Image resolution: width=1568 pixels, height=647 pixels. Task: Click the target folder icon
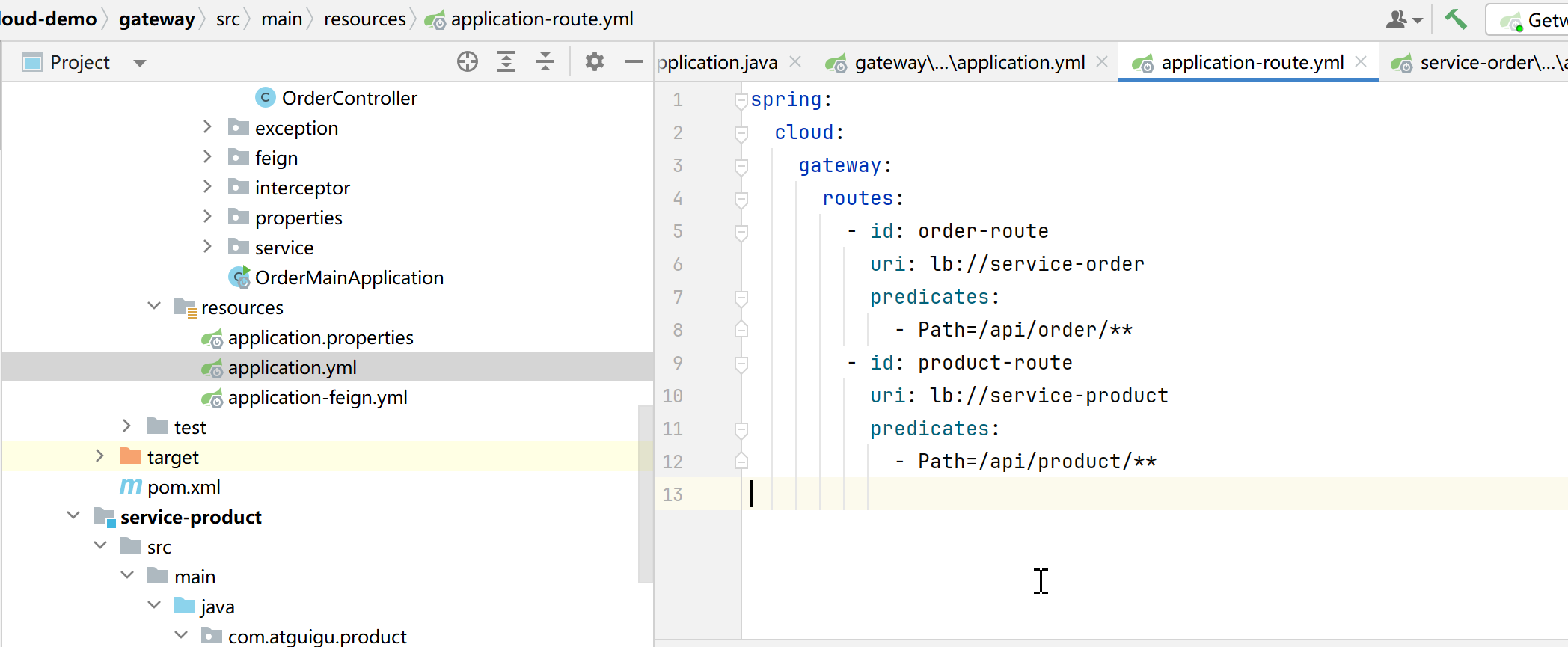tap(131, 456)
